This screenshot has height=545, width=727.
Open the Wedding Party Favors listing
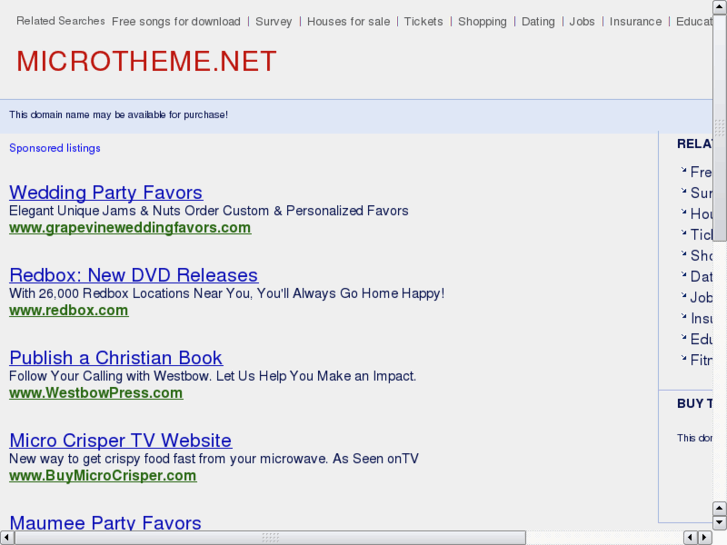click(x=106, y=192)
